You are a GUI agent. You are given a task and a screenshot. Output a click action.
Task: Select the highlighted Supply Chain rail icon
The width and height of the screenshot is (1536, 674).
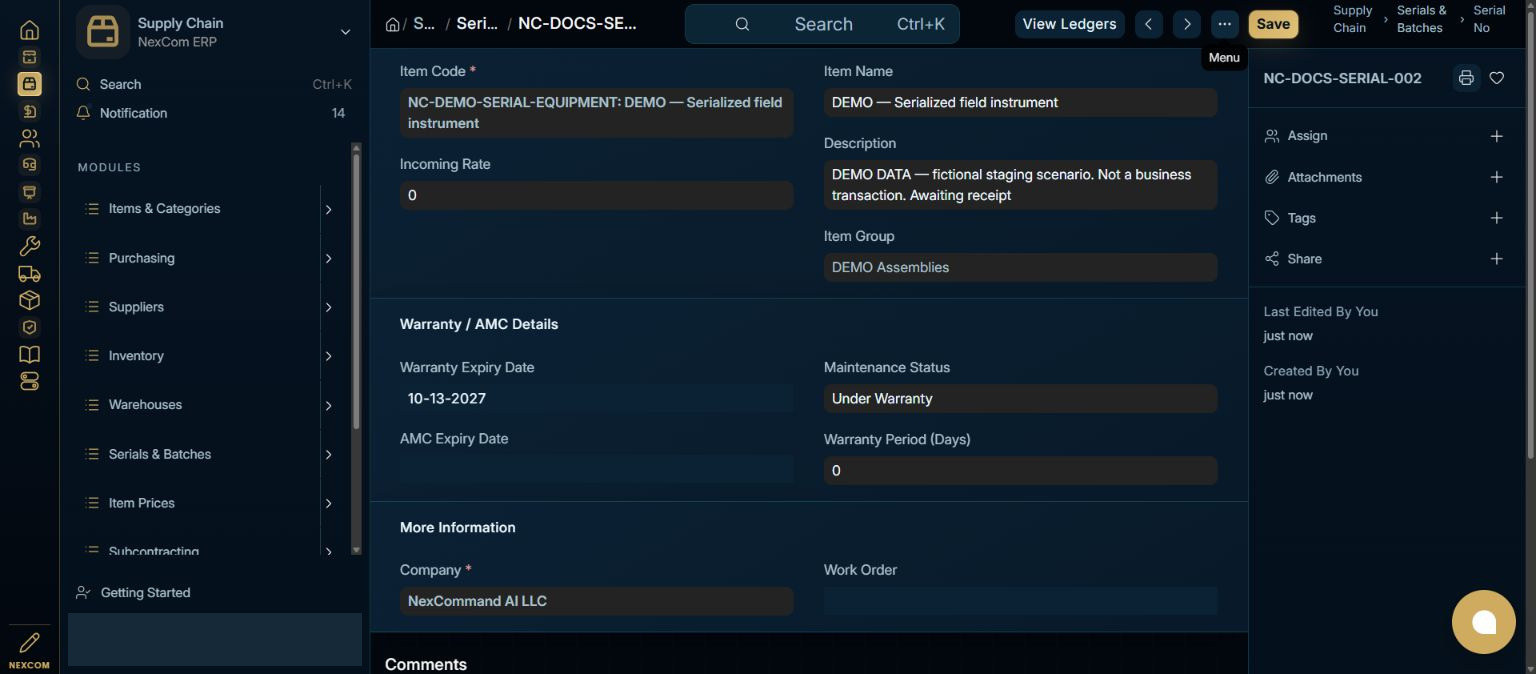[x=29, y=84]
